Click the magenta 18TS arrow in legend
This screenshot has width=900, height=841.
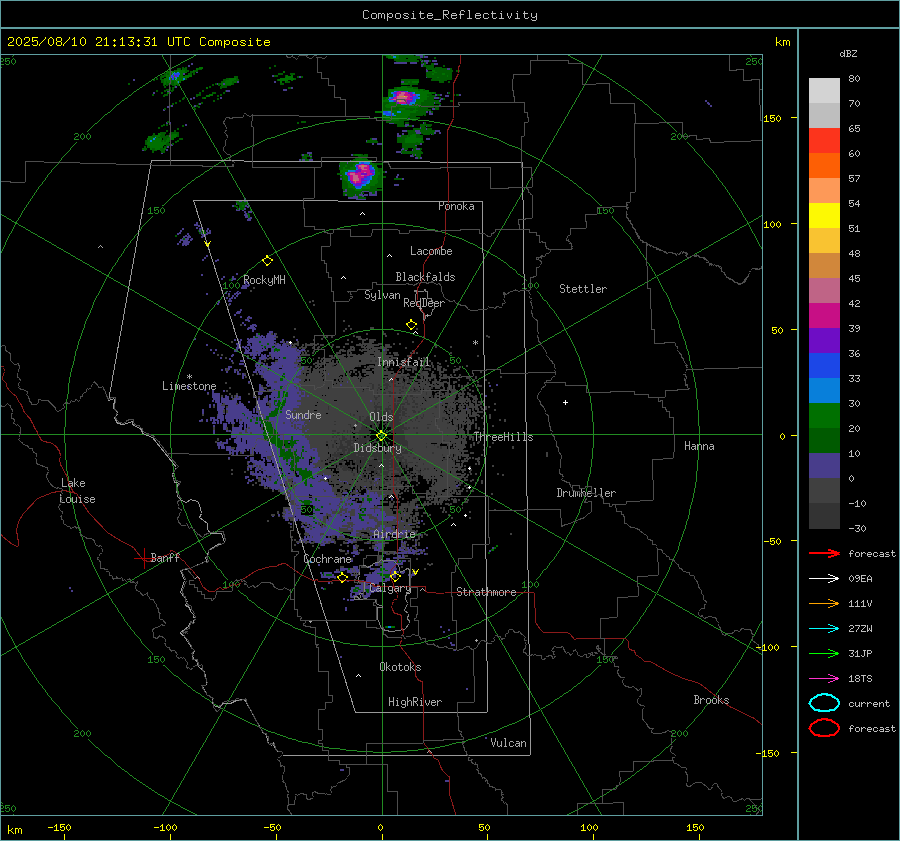824,679
